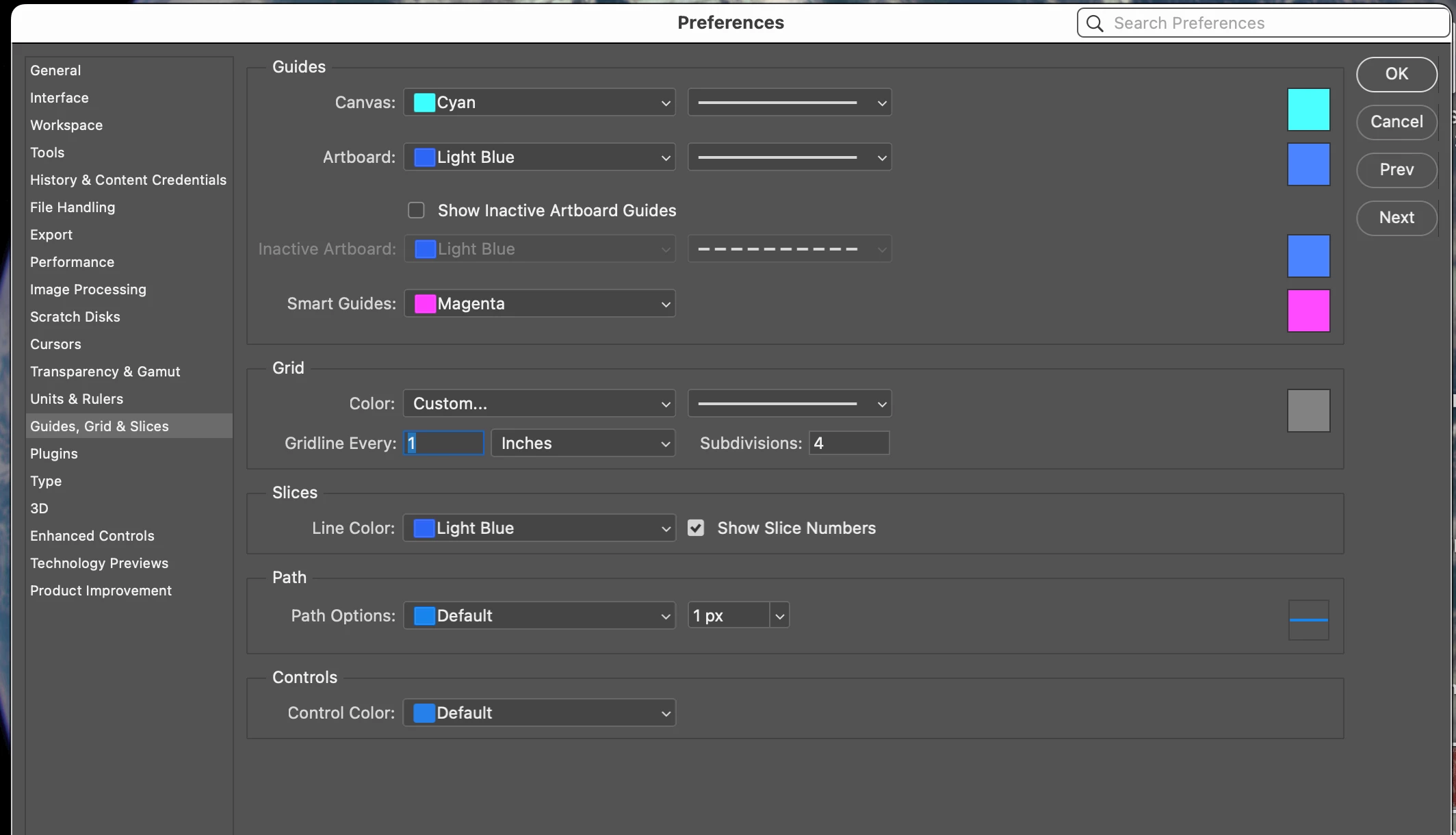The height and width of the screenshot is (835, 1456).
Task: Click the search magnifier icon in Preferences
Action: 1095,23
